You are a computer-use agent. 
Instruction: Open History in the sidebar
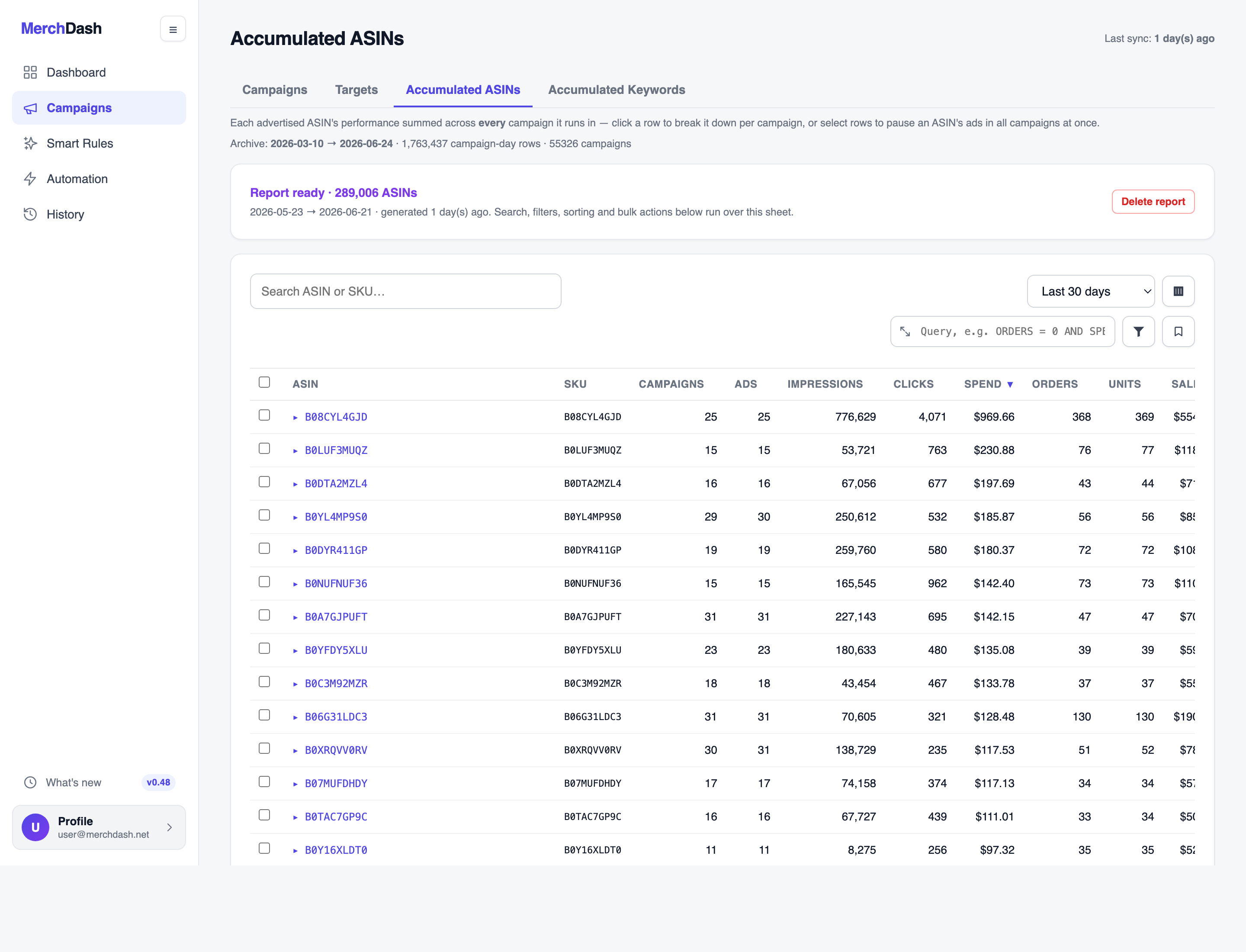99,214
